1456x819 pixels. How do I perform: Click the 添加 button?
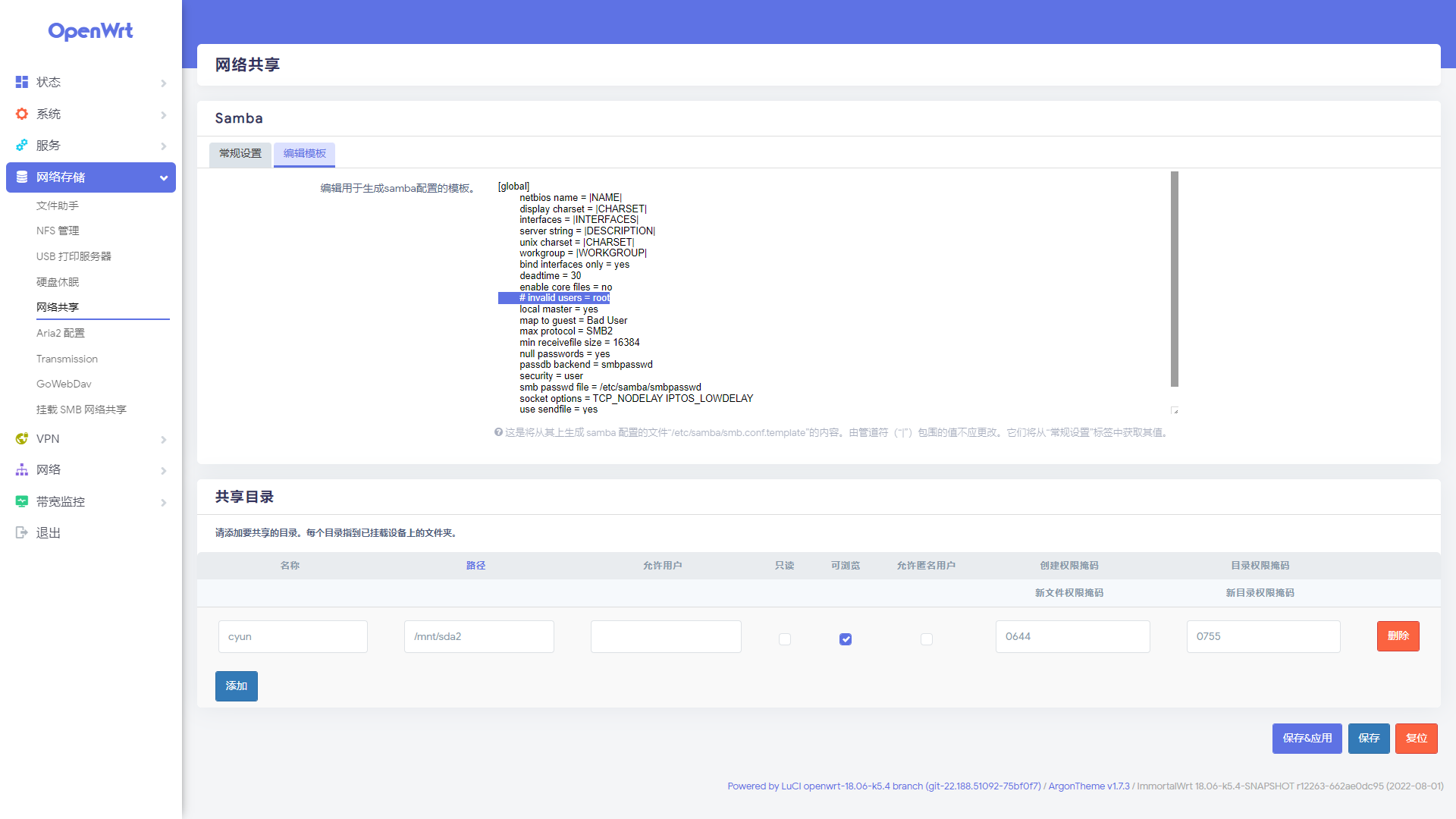(237, 686)
